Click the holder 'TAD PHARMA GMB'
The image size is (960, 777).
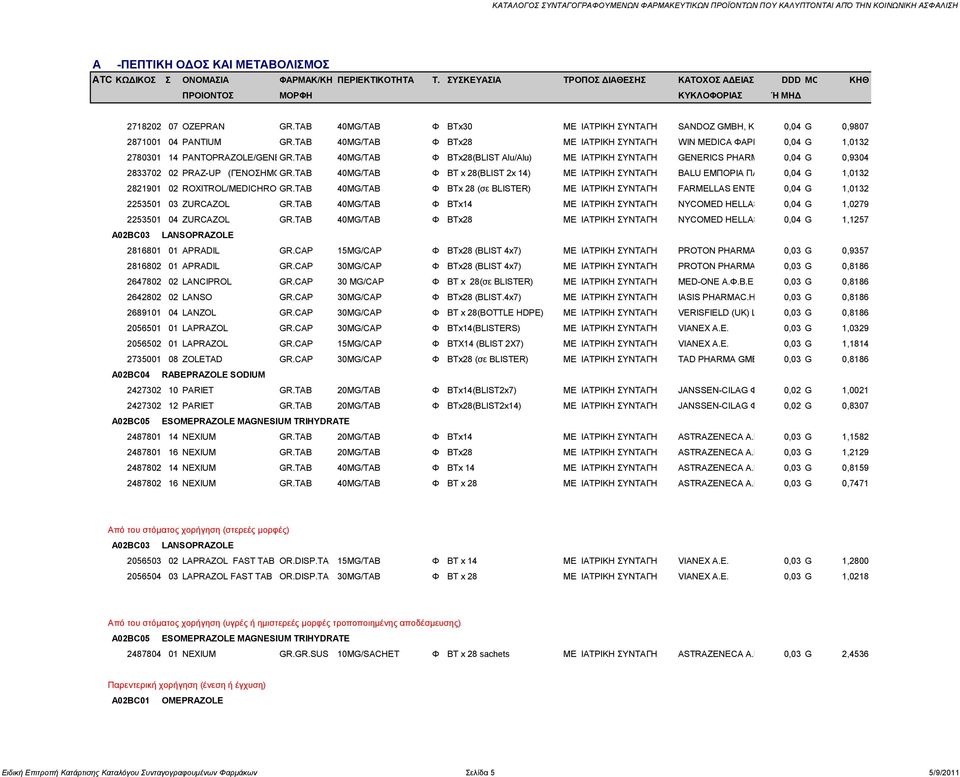coord(716,359)
